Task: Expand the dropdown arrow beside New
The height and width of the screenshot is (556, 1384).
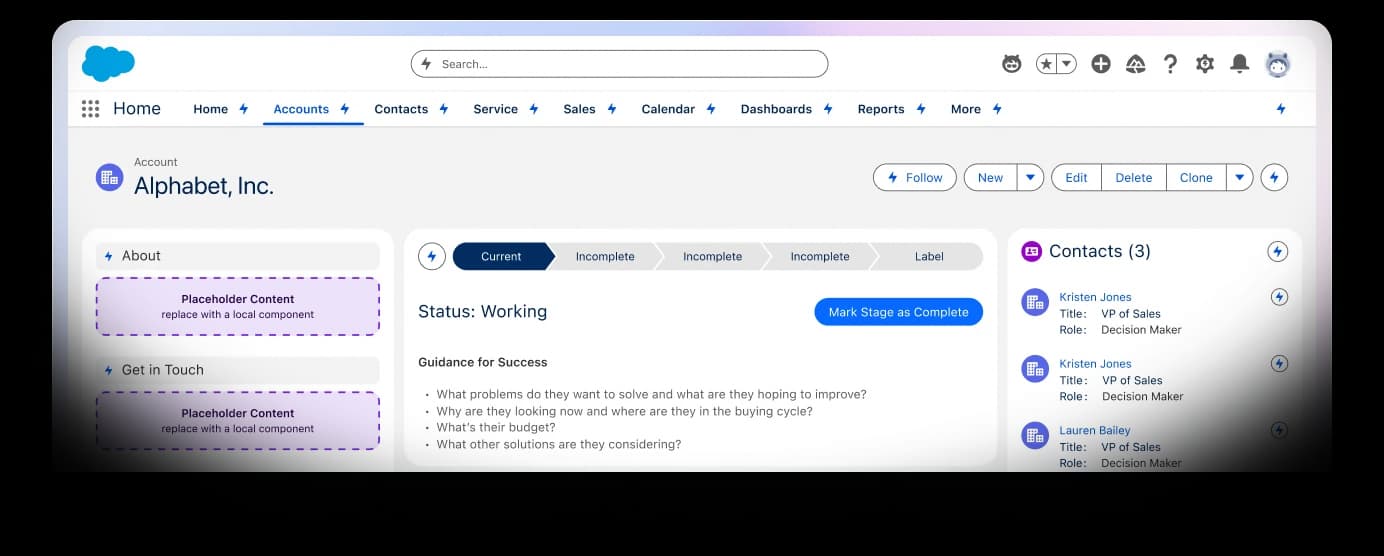Action: pos(1031,177)
